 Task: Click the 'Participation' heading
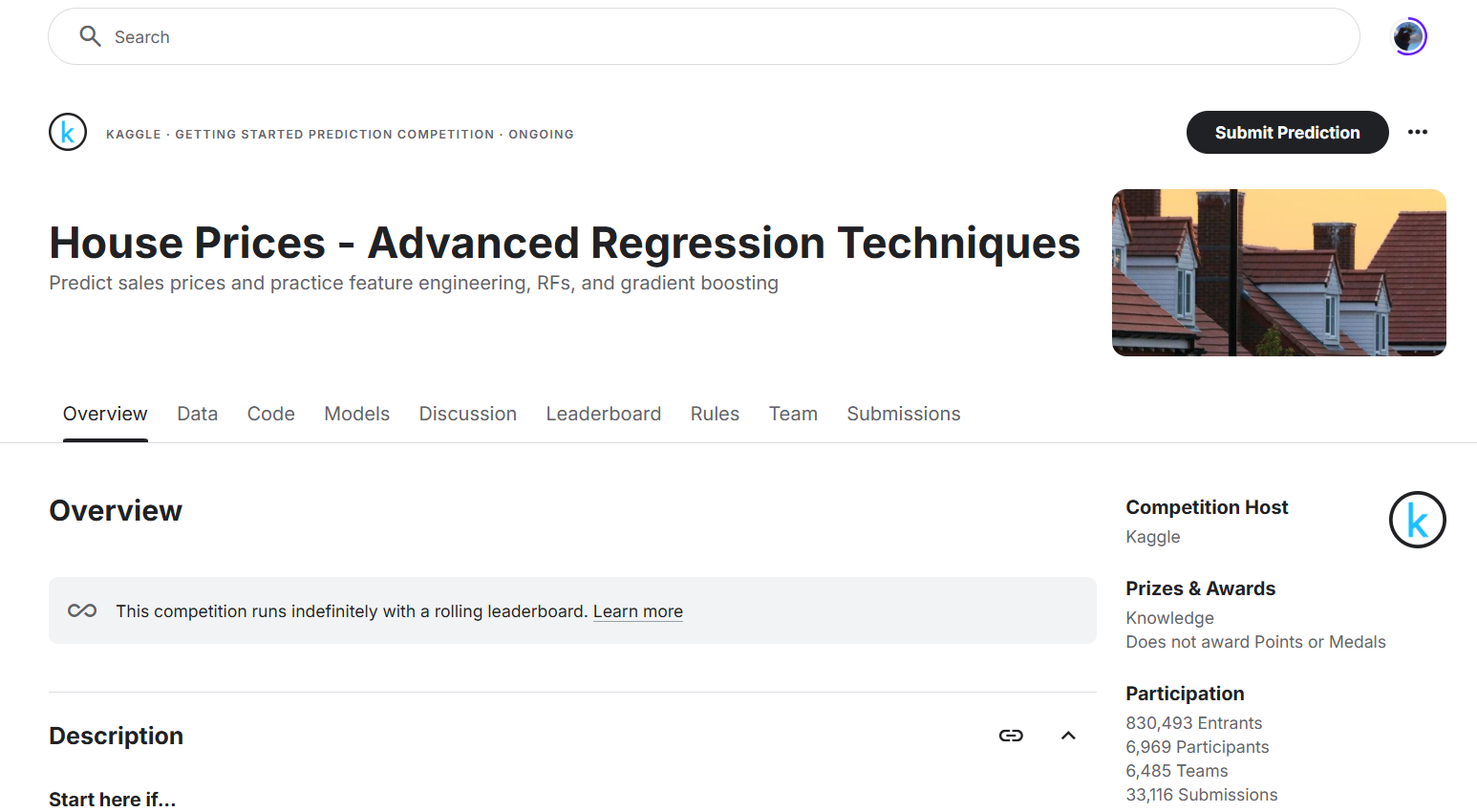(1185, 694)
